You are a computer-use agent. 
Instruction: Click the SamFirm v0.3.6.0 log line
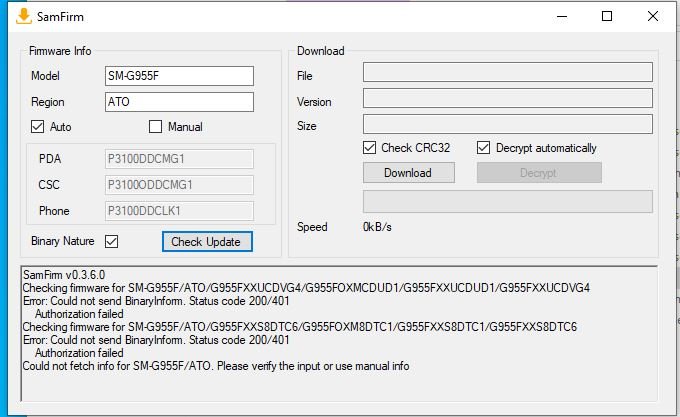[64, 275]
